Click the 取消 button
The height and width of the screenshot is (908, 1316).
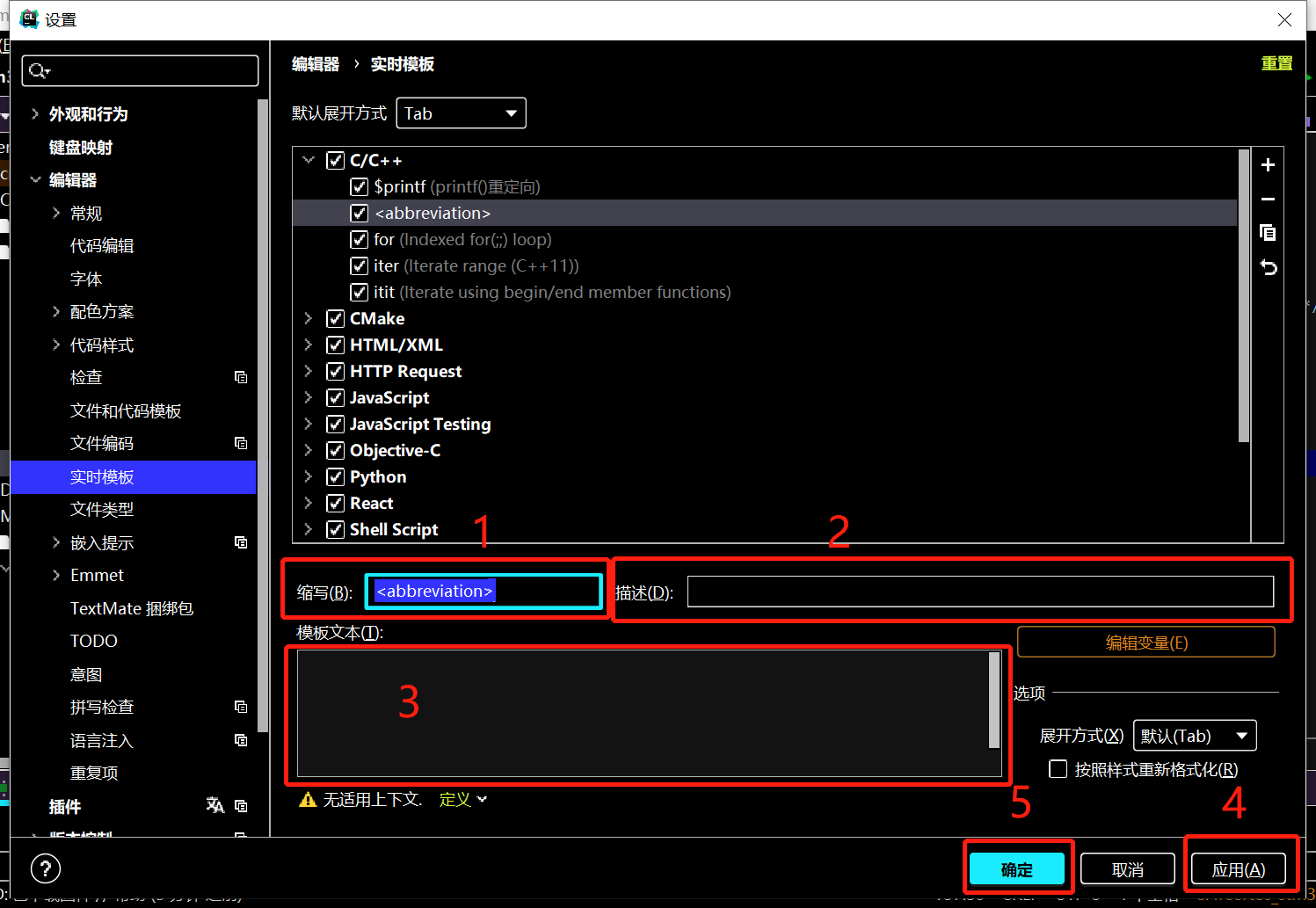pyautogui.click(x=1128, y=869)
